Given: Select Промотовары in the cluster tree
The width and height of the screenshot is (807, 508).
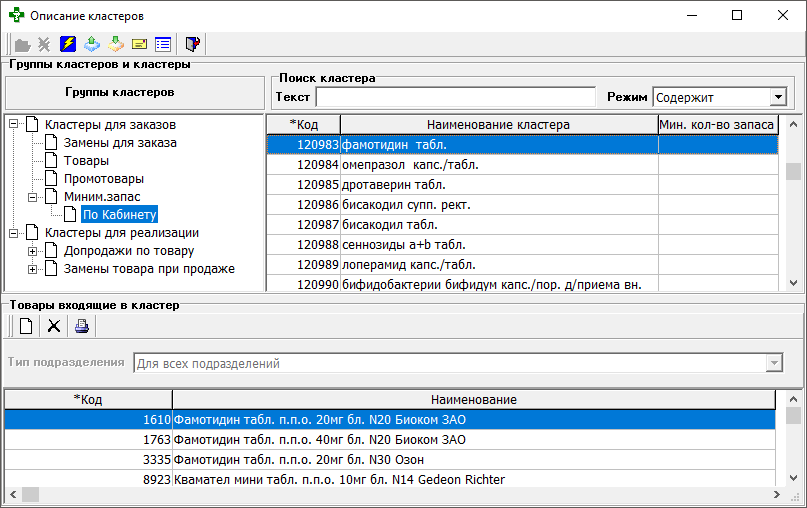Looking at the screenshot, I should tap(103, 179).
